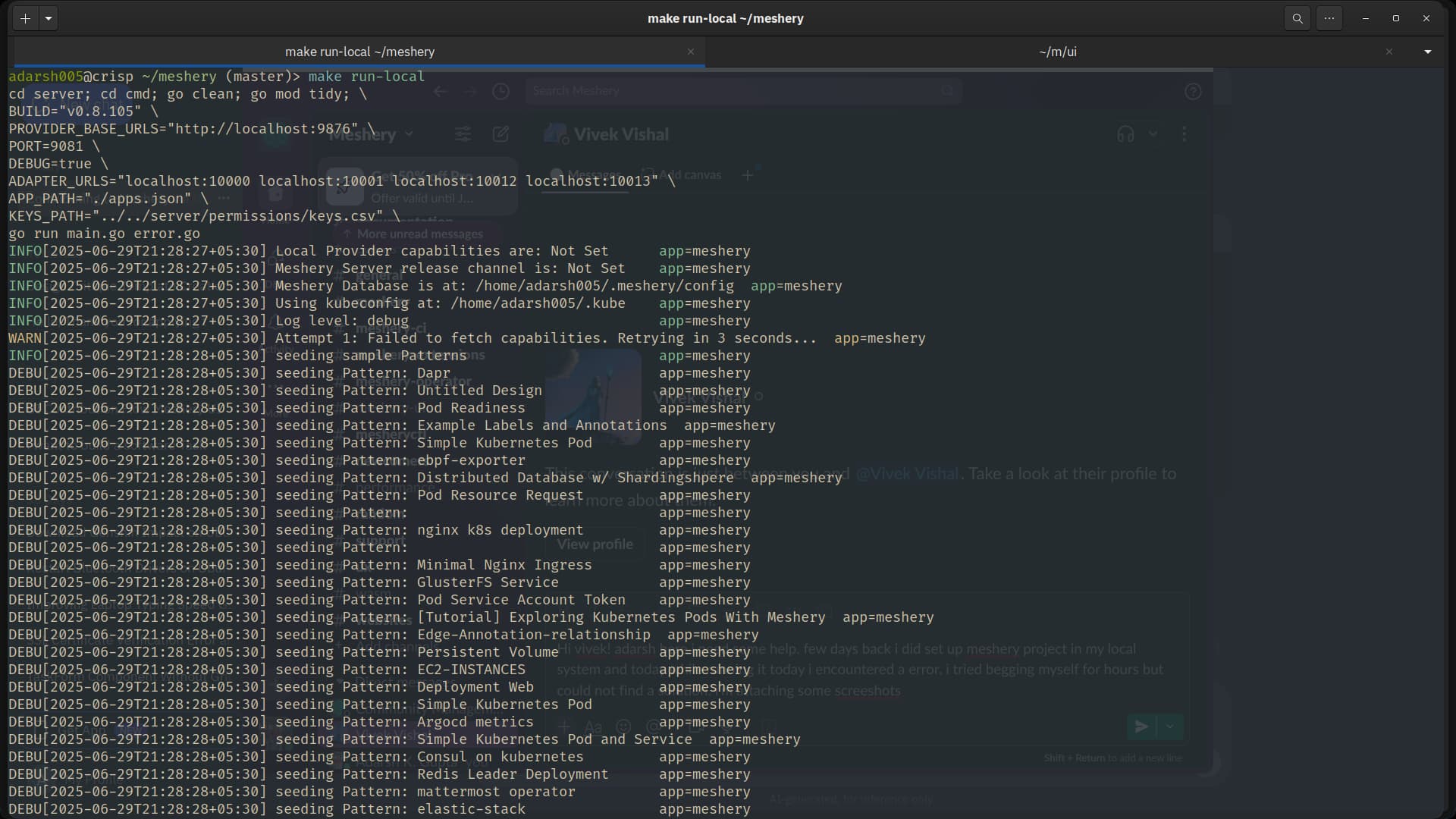Click the WARN 'Failed to fetch capabilities' line

pos(466,338)
